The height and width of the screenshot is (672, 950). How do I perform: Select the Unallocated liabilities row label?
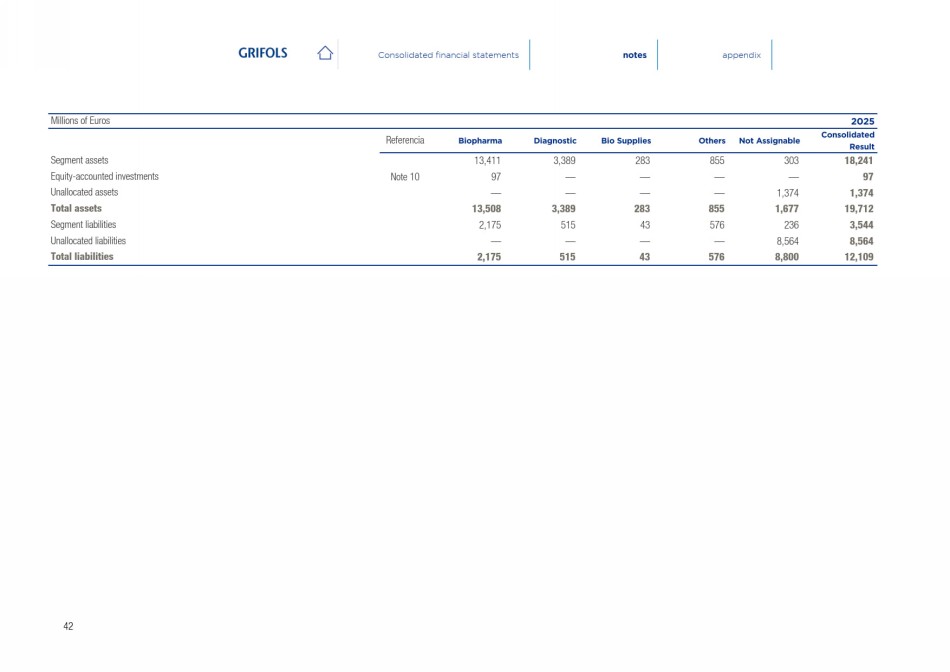click(88, 240)
